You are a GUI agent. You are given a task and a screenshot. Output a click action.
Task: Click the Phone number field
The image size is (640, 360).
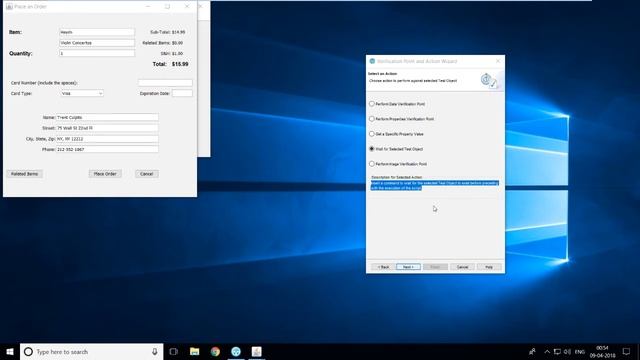click(x=107, y=149)
